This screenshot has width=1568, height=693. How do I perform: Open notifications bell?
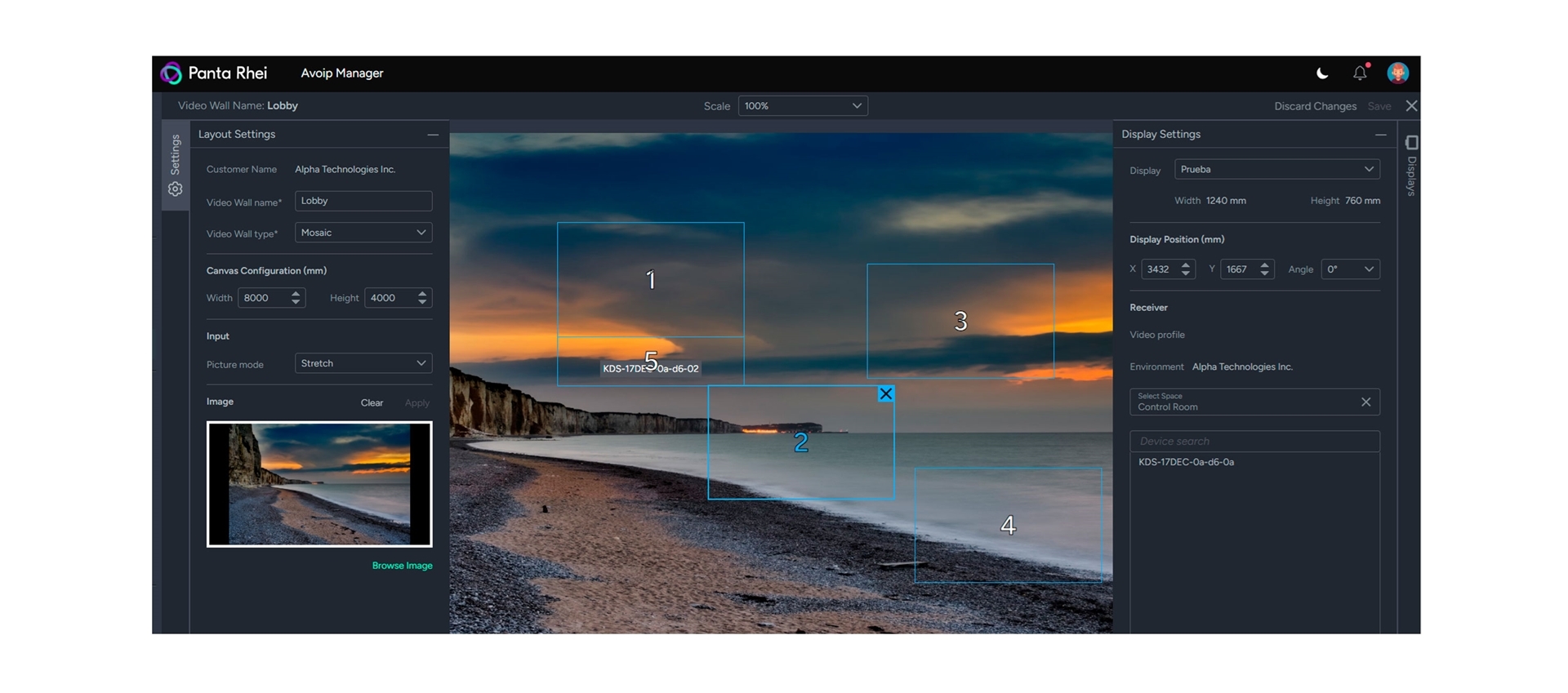tap(1360, 73)
